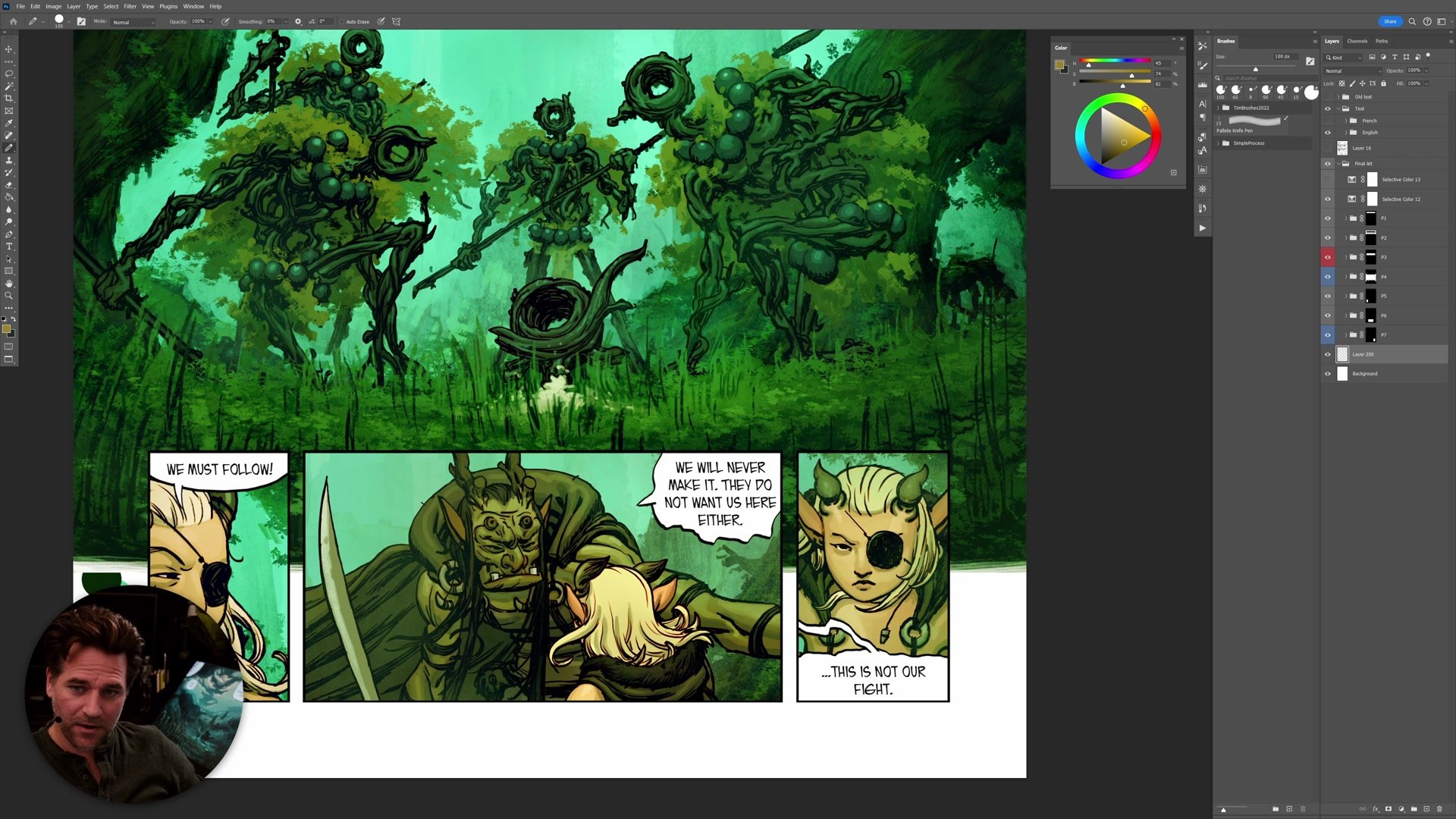
Task: Select the Type tool in toolbar
Action: pyautogui.click(x=9, y=246)
